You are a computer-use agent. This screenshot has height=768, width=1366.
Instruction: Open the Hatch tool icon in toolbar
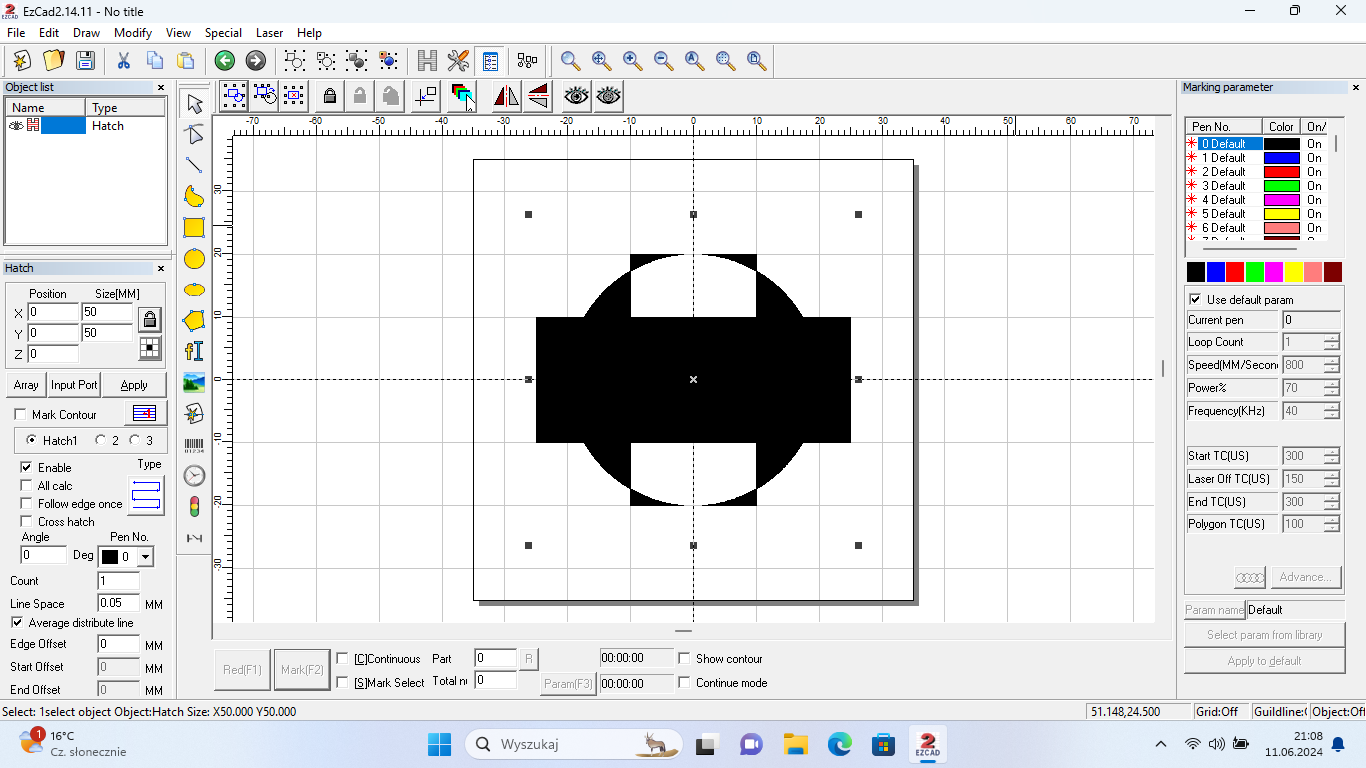click(427, 60)
